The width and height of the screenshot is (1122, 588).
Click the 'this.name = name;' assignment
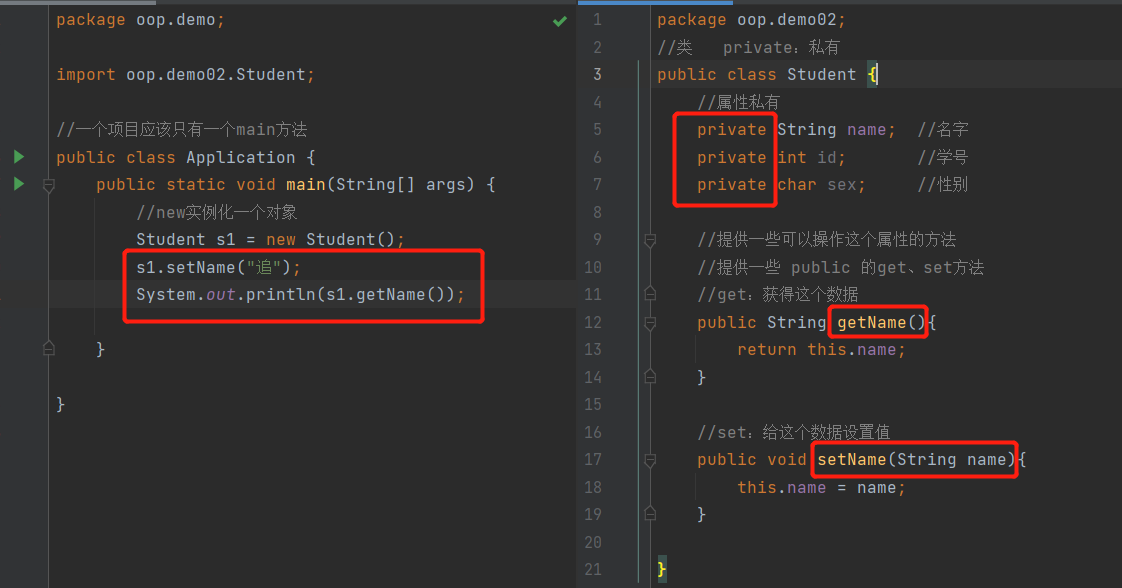click(821, 487)
